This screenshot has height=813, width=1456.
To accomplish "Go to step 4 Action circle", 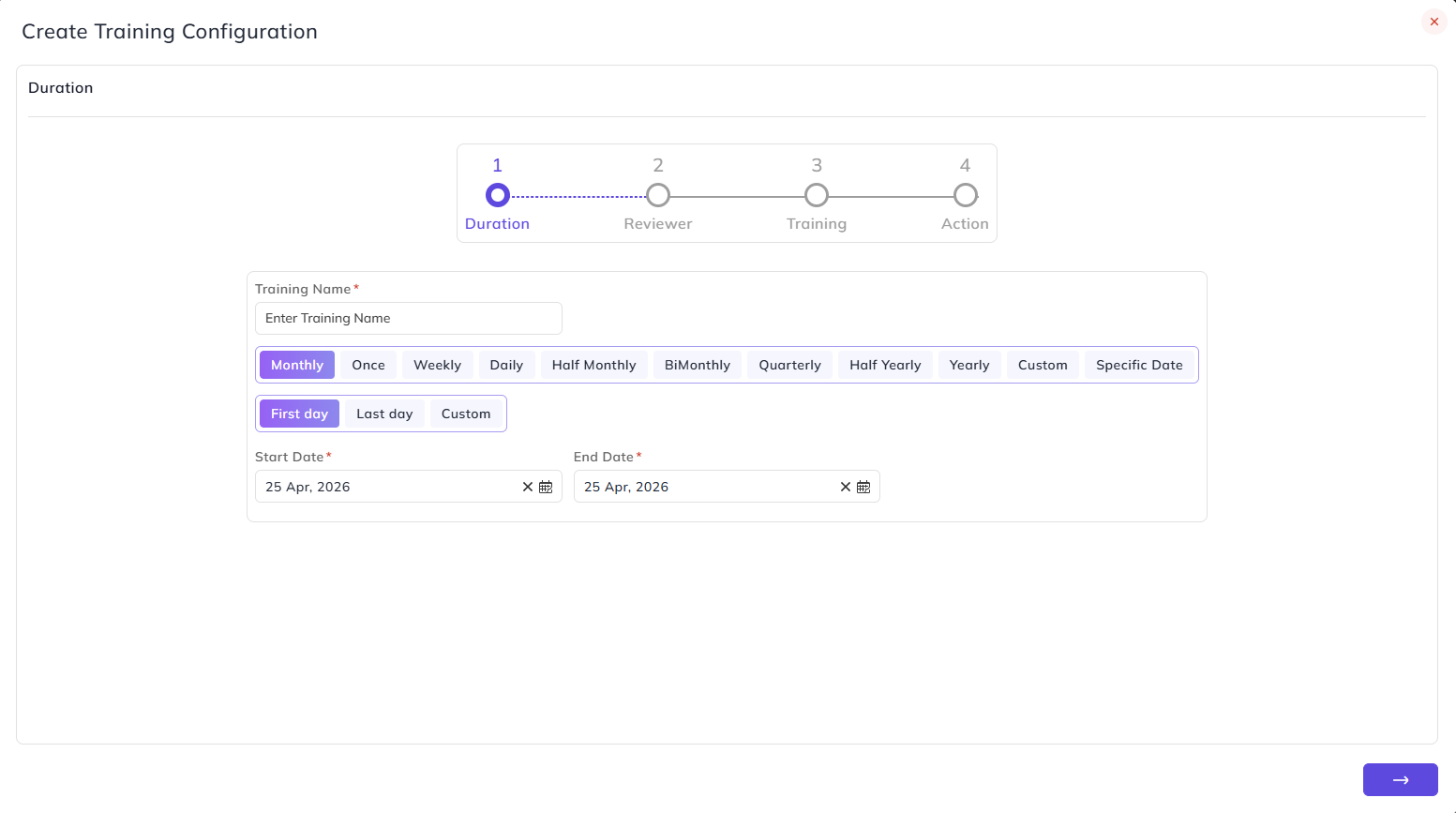I will point(966,195).
